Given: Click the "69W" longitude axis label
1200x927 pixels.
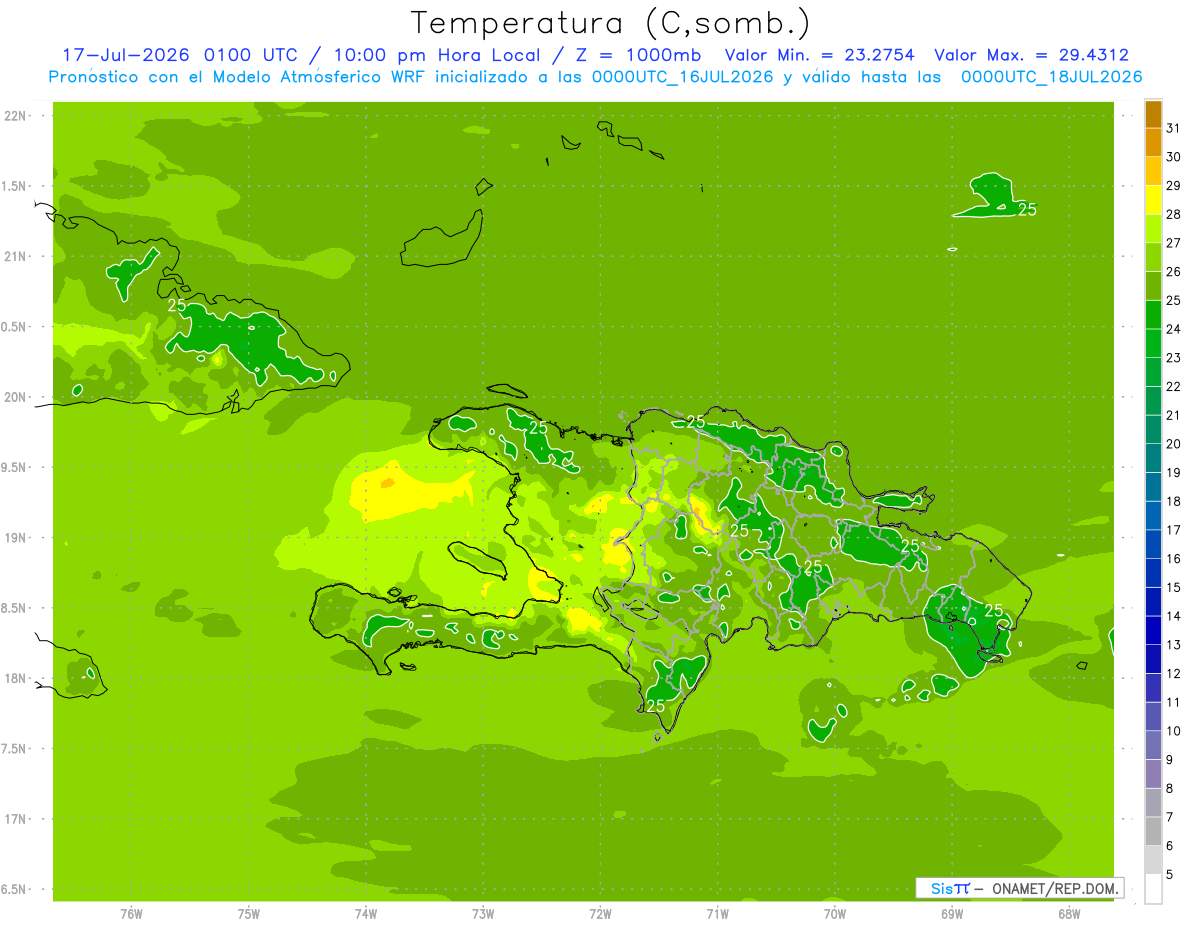Looking at the screenshot, I should [952, 914].
